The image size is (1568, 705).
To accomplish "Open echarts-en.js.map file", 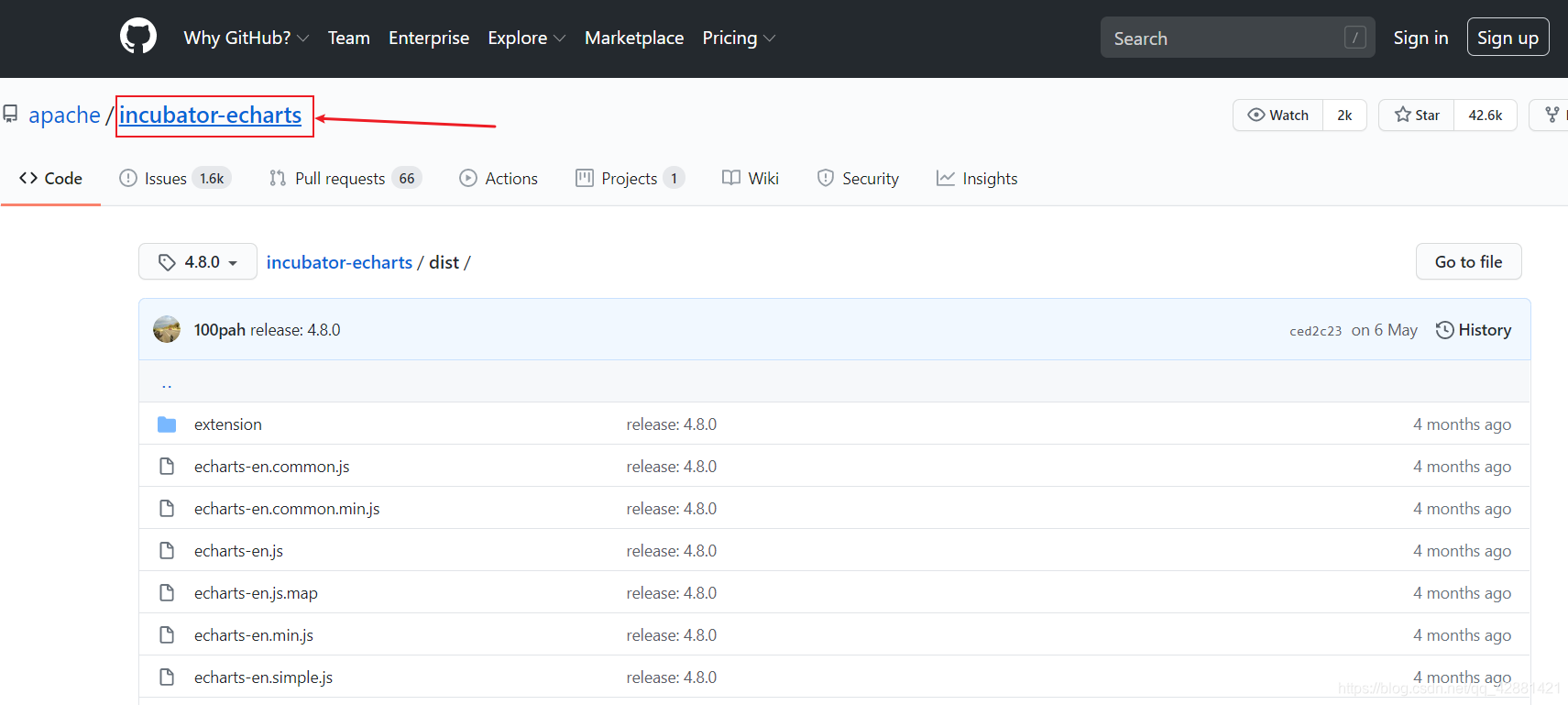I will (256, 593).
